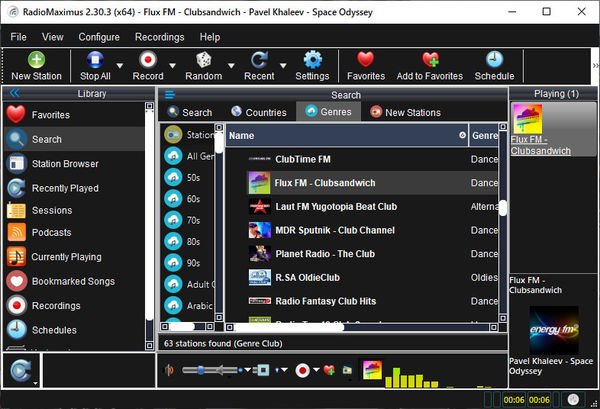Switch to the Genres tab
Image resolution: width=600 pixels, height=409 pixels.
click(328, 112)
